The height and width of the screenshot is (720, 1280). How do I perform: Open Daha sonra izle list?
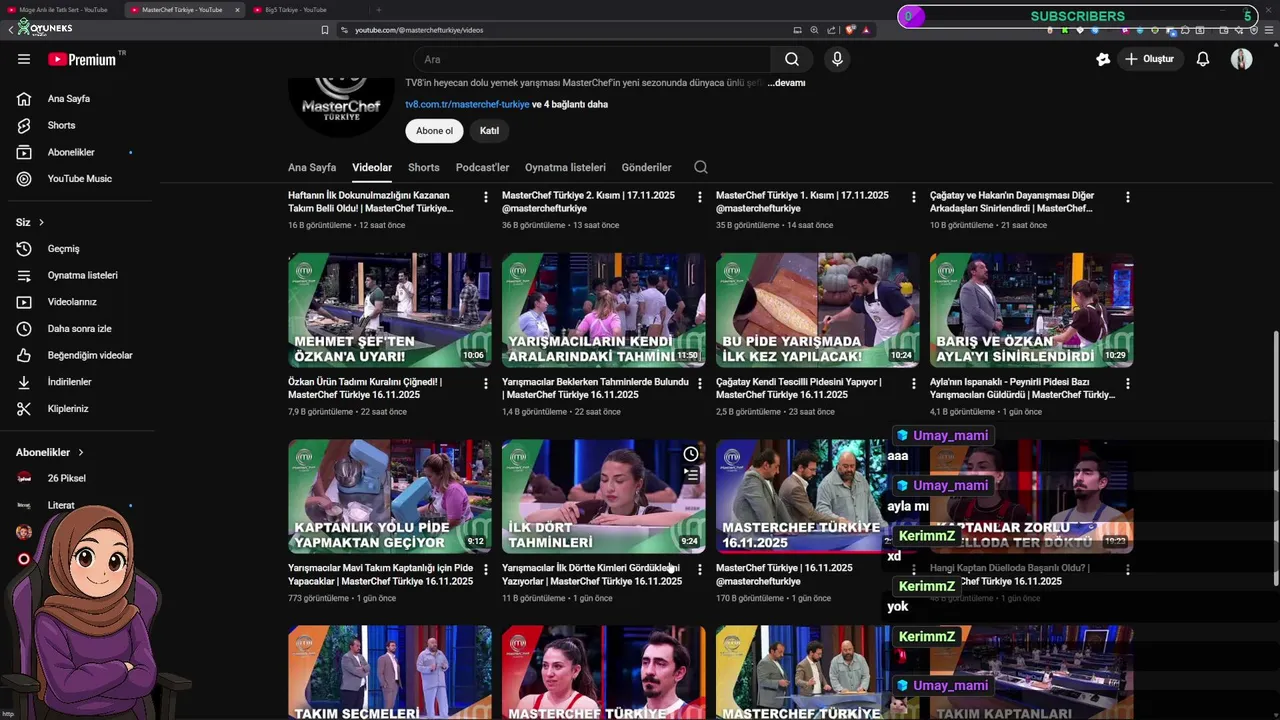click(x=80, y=328)
